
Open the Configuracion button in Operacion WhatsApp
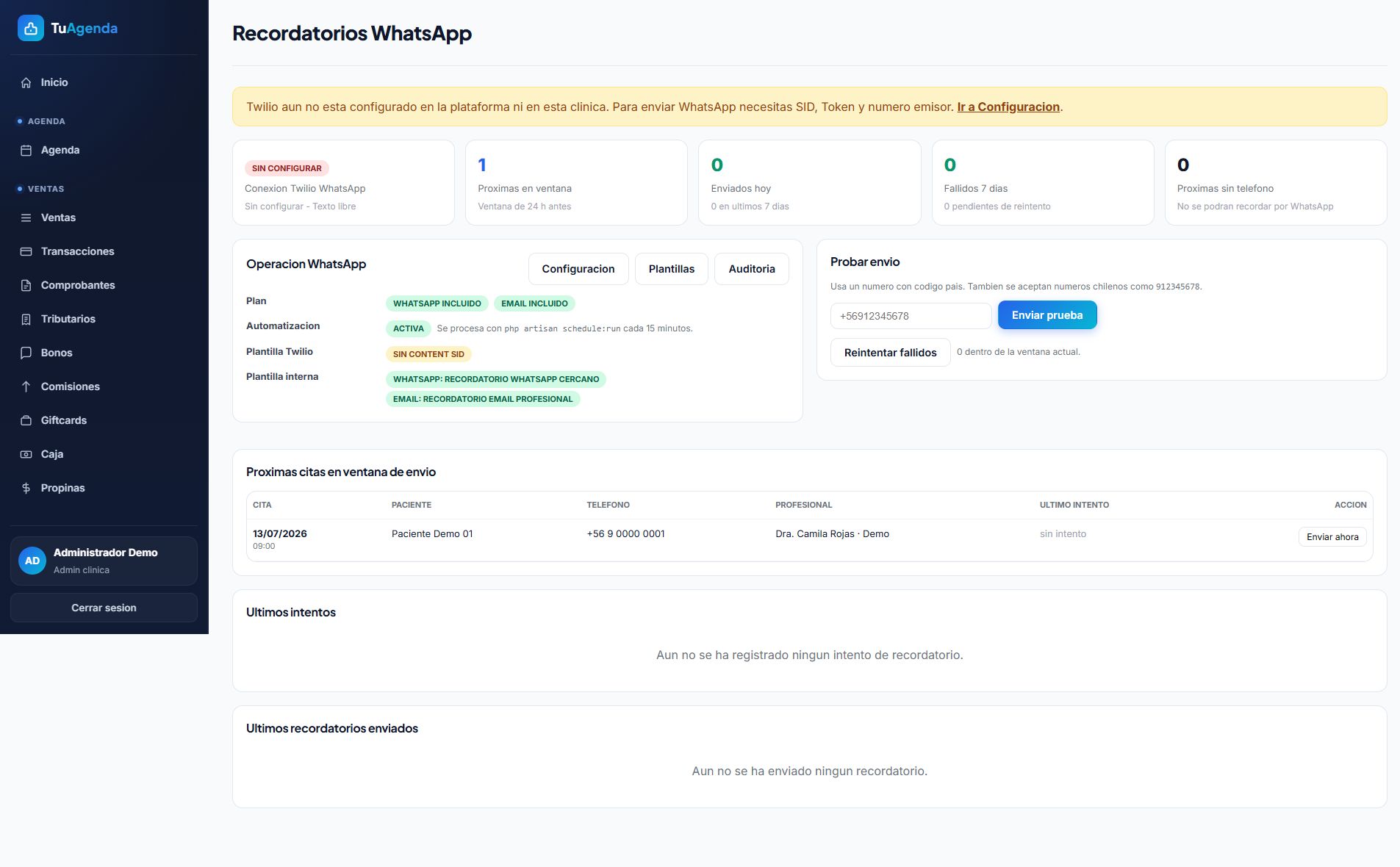pos(578,269)
